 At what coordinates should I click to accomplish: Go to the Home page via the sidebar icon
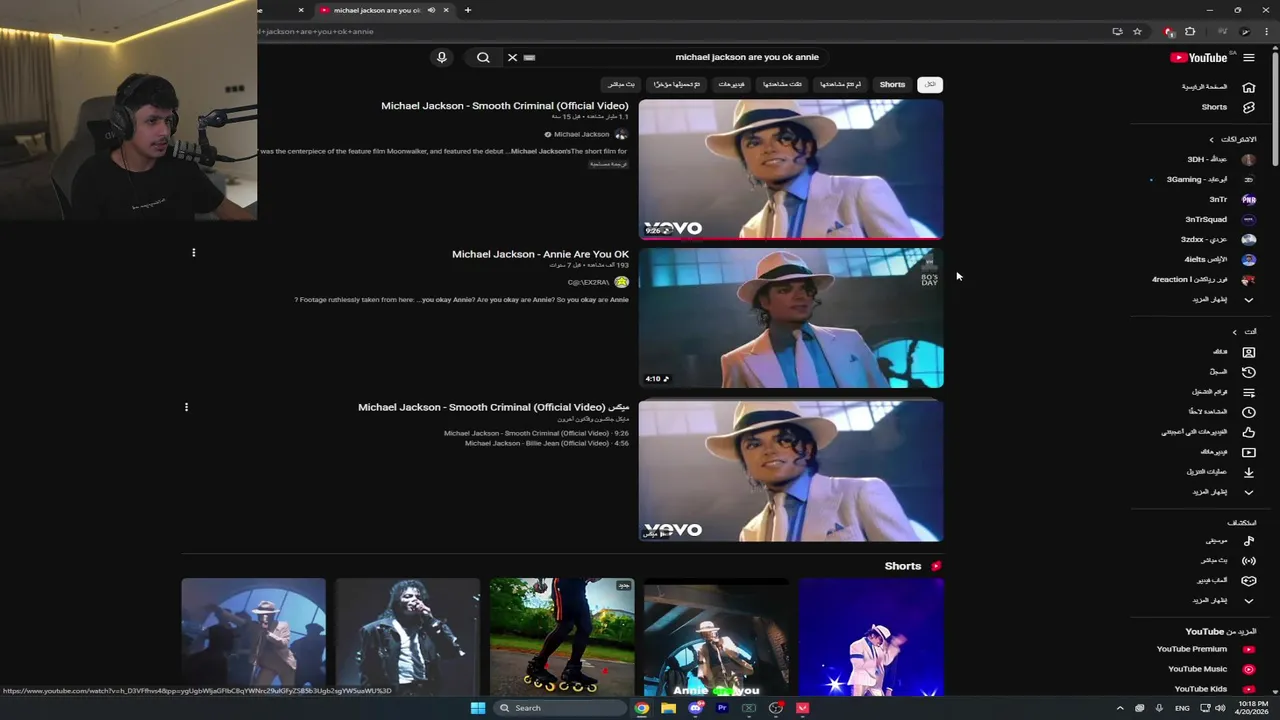1248,87
